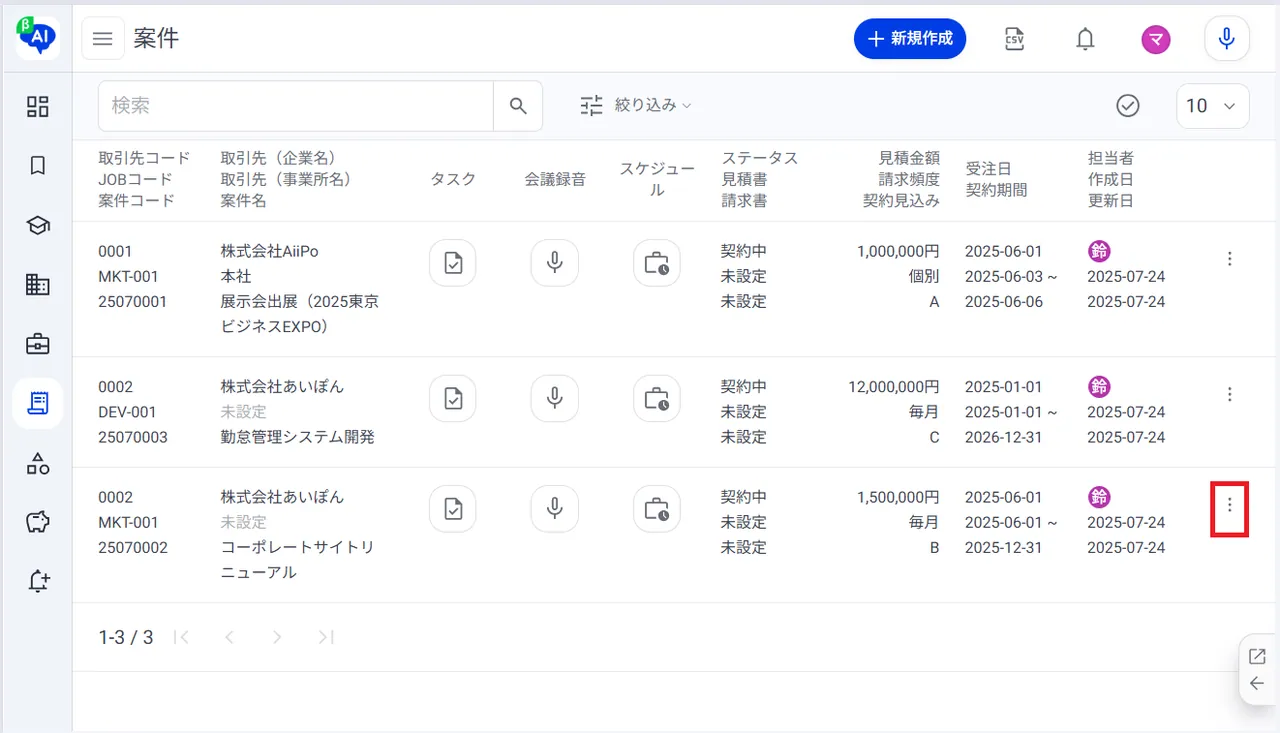Viewport: 1280px width, 733px height.
Task: Click the 新規作成 button
Action: coord(910,39)
